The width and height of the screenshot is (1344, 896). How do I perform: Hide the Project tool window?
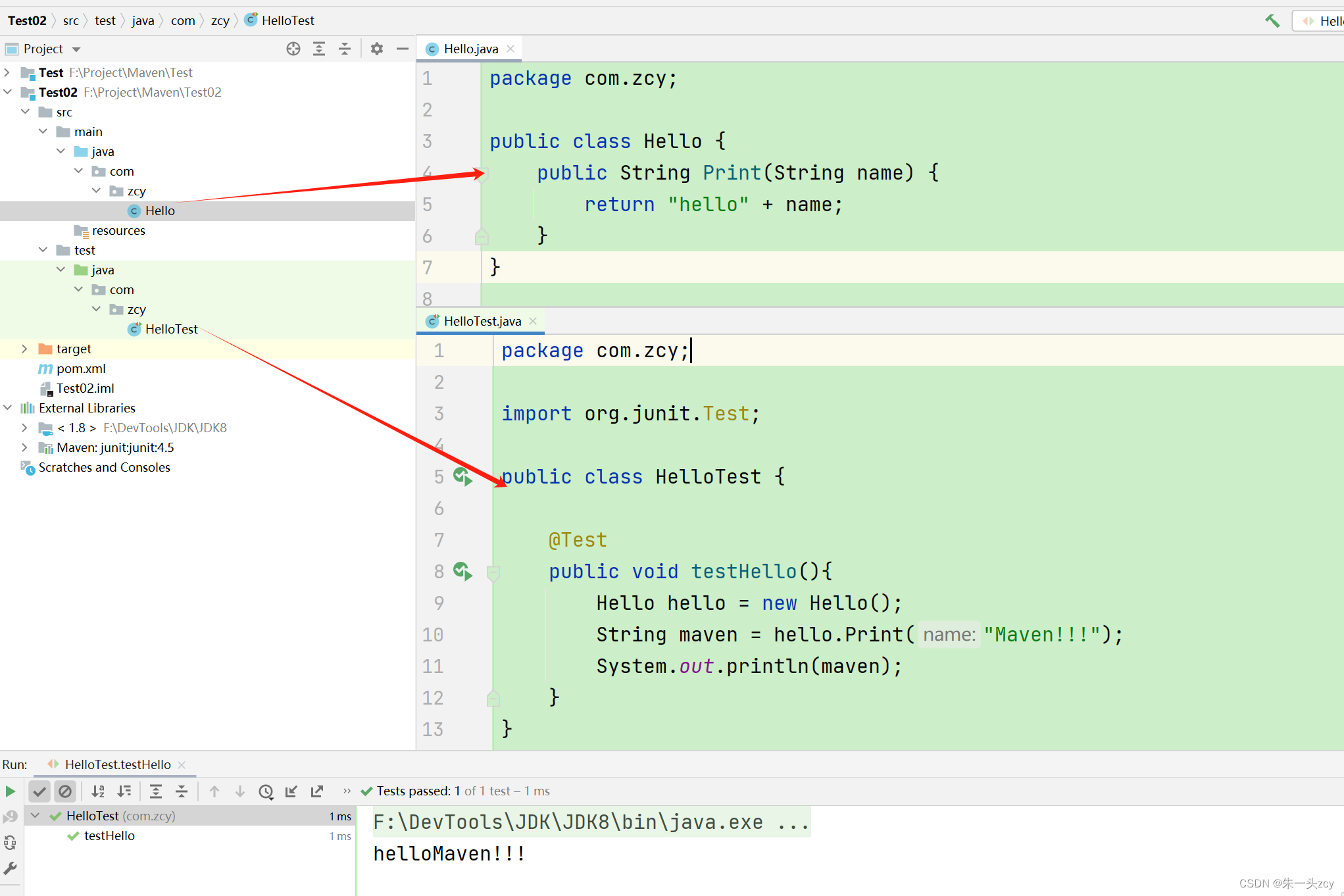click(x=403, y=49)
